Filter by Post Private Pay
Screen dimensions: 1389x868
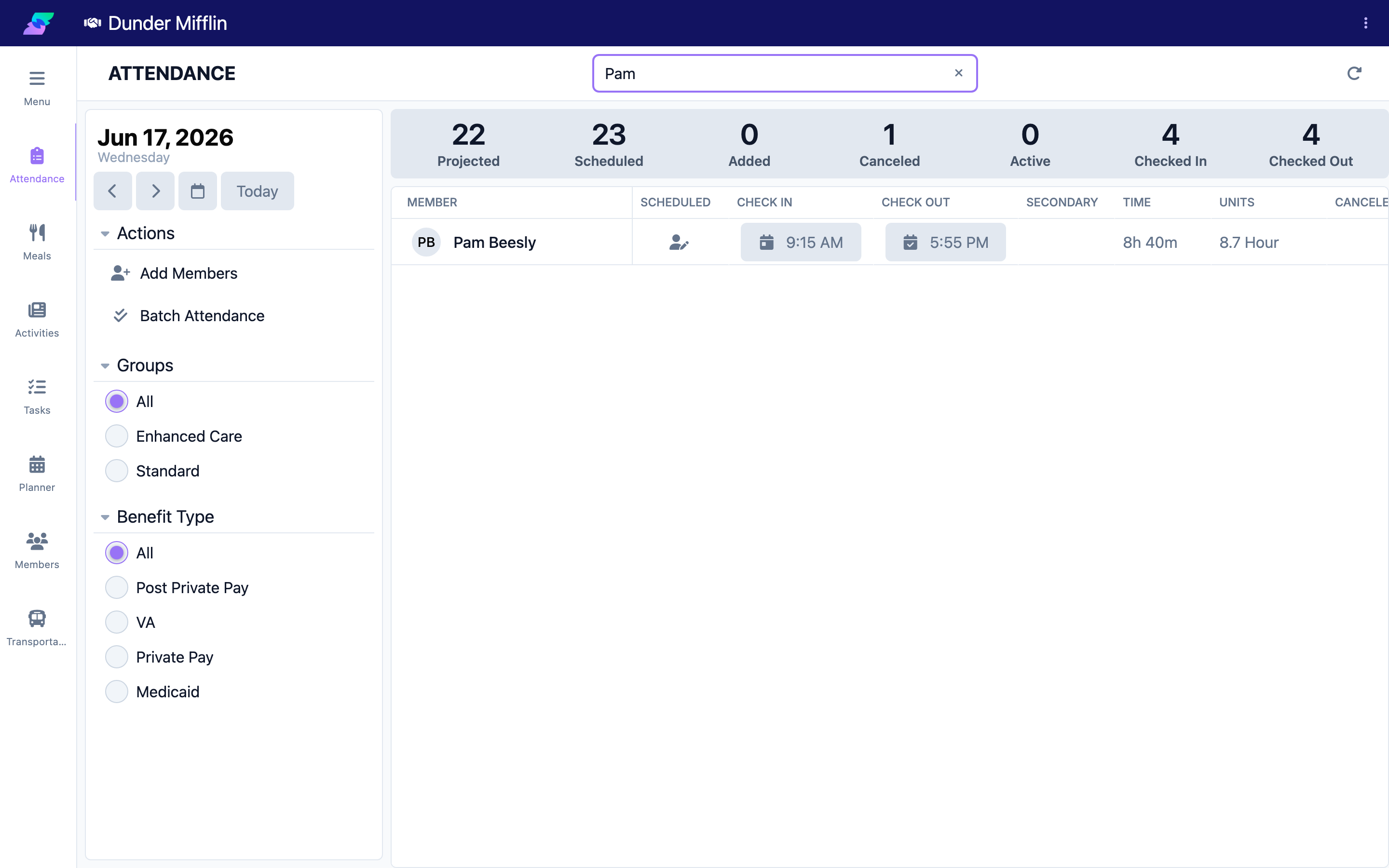[117, 588]
